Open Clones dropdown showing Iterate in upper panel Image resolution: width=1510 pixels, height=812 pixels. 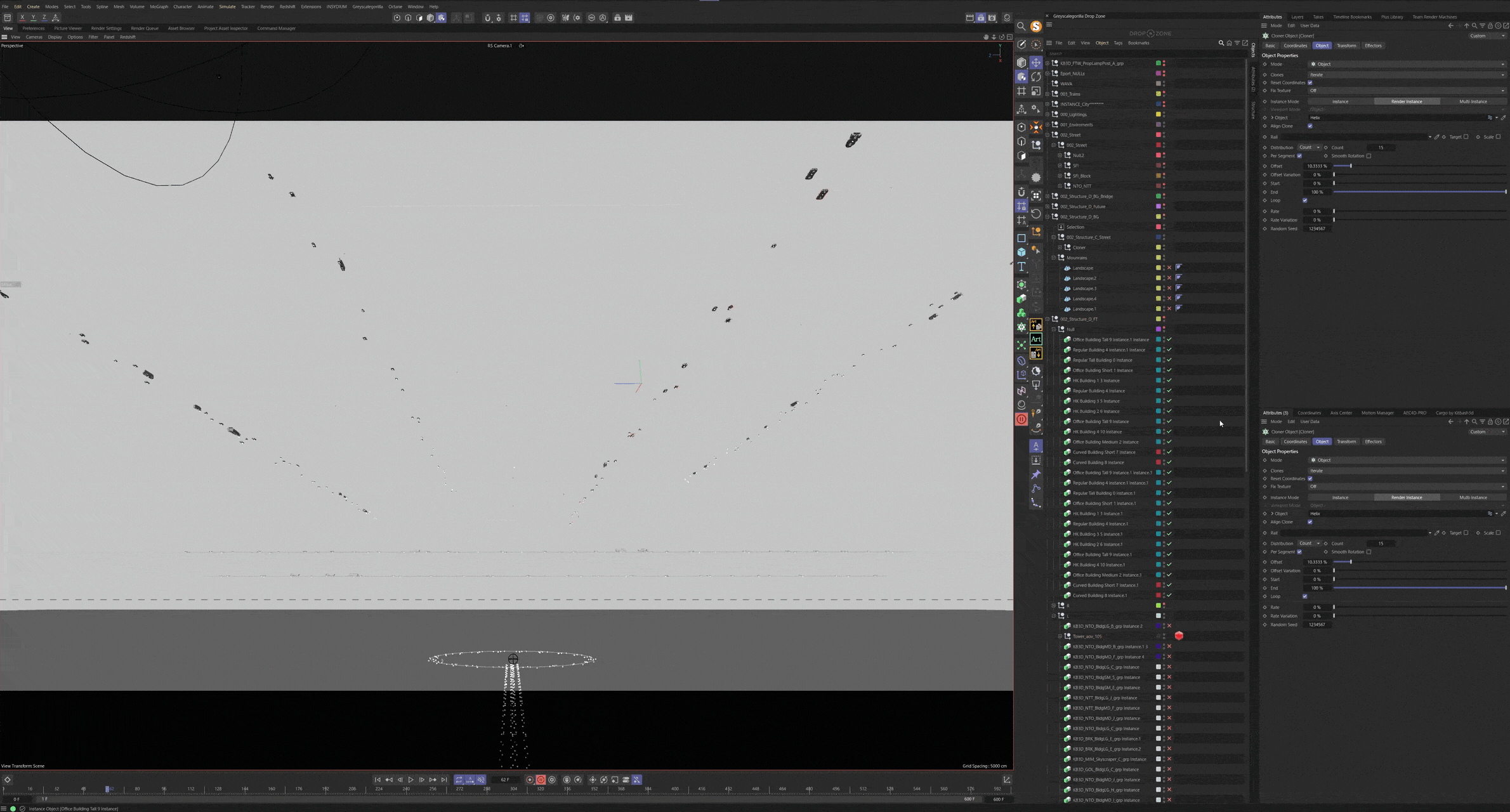1407,75
